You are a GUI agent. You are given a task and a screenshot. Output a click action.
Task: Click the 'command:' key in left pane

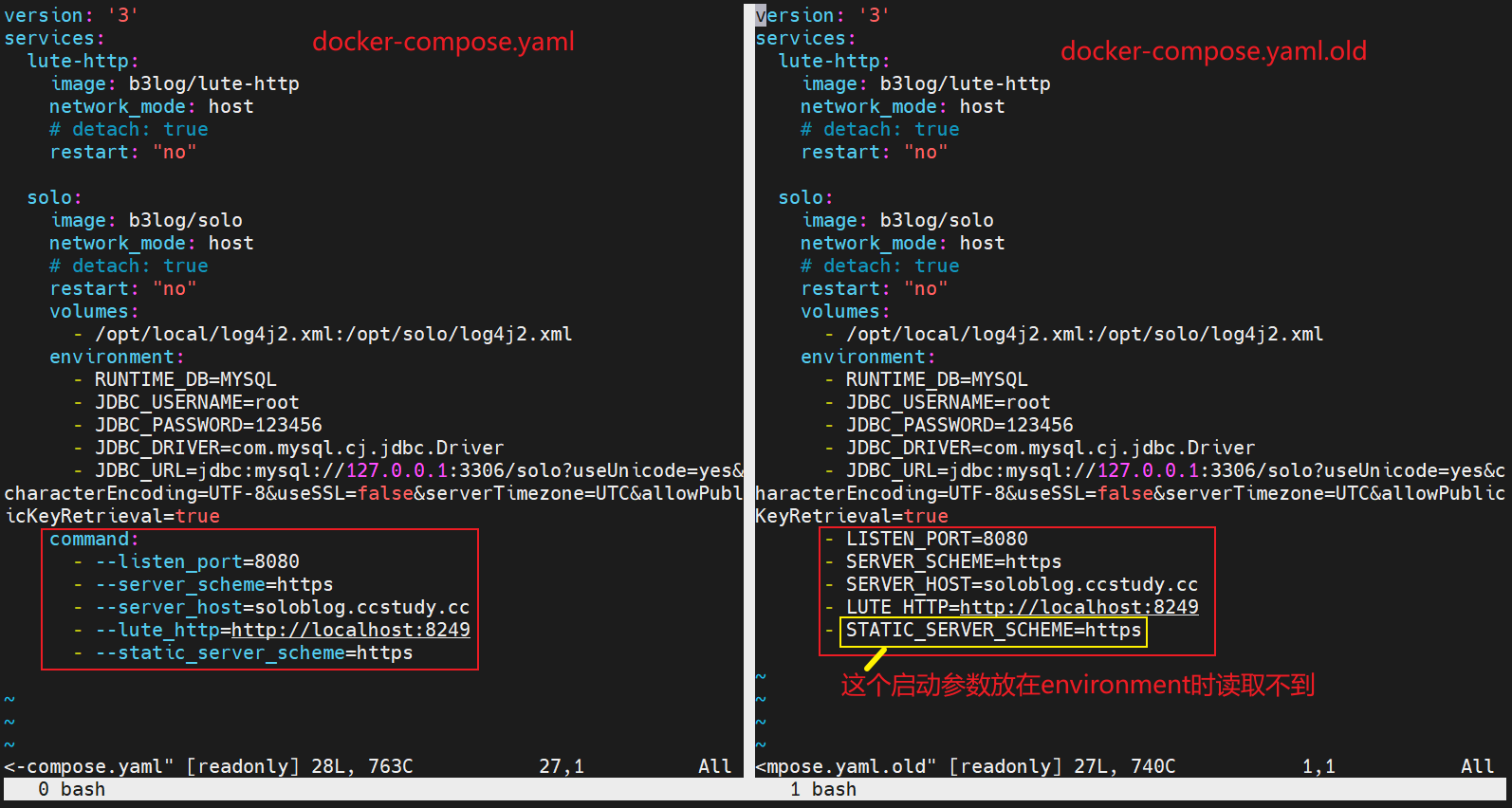point(95,539)
